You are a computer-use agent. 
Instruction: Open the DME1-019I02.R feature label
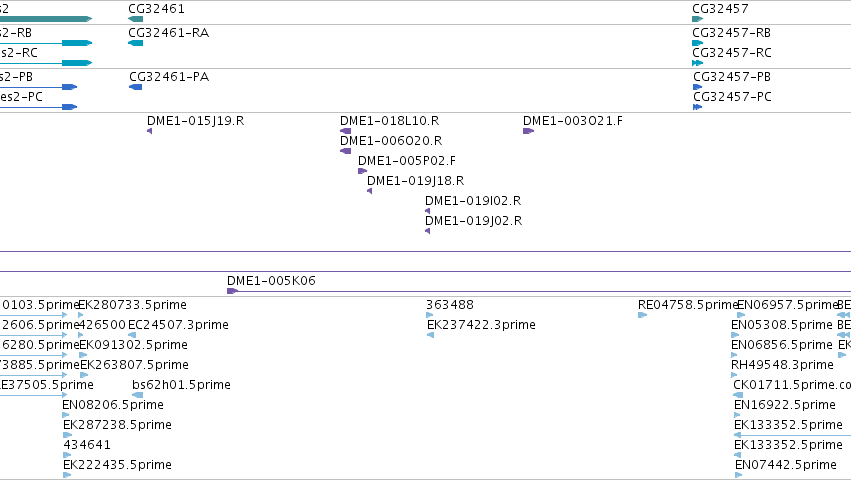(x=473, y=201)
